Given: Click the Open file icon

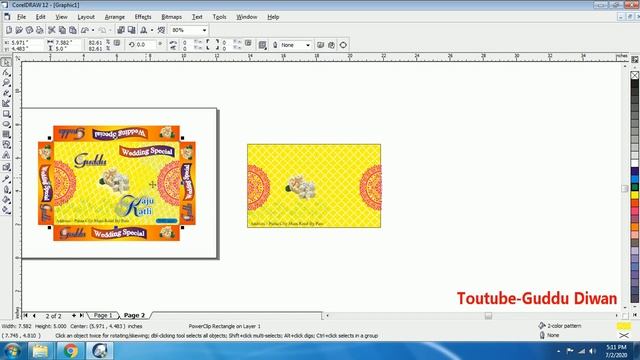Looking at the screenshot, I should tap(19, 30).
